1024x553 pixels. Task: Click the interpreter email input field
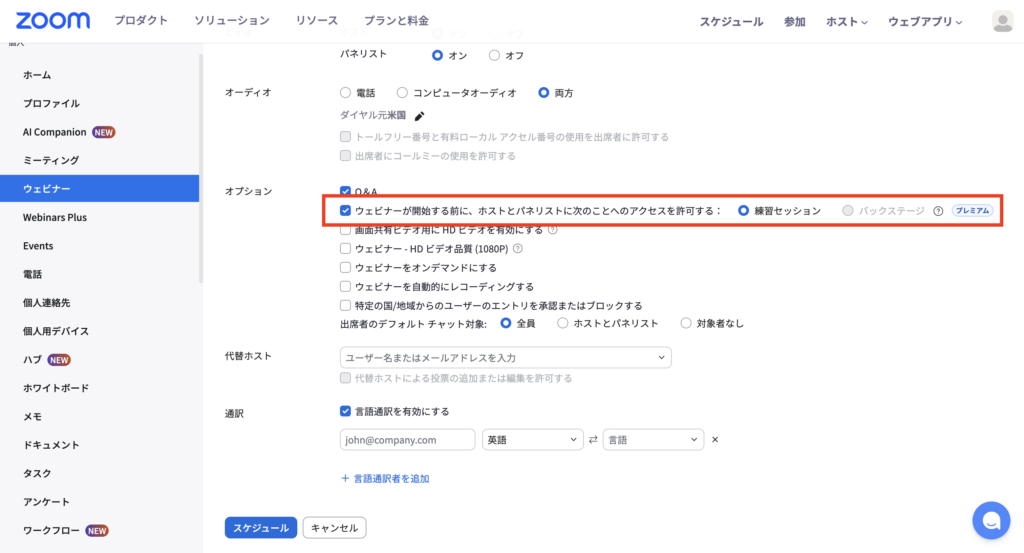(x=408, y=440)
